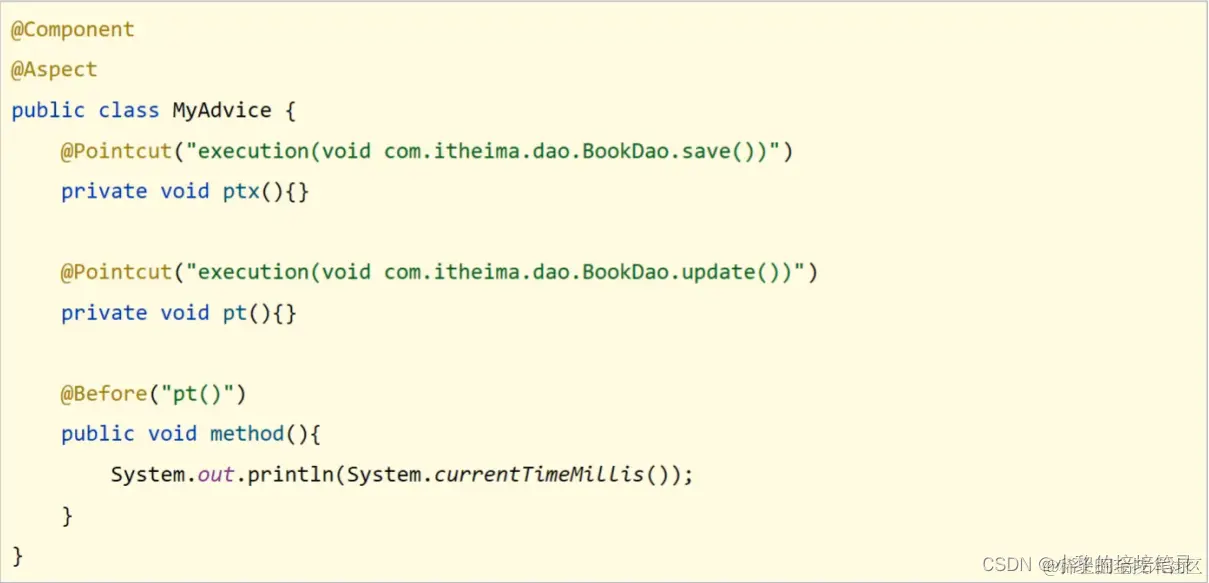Click currentTimeMillis method call

coord(539,474)
